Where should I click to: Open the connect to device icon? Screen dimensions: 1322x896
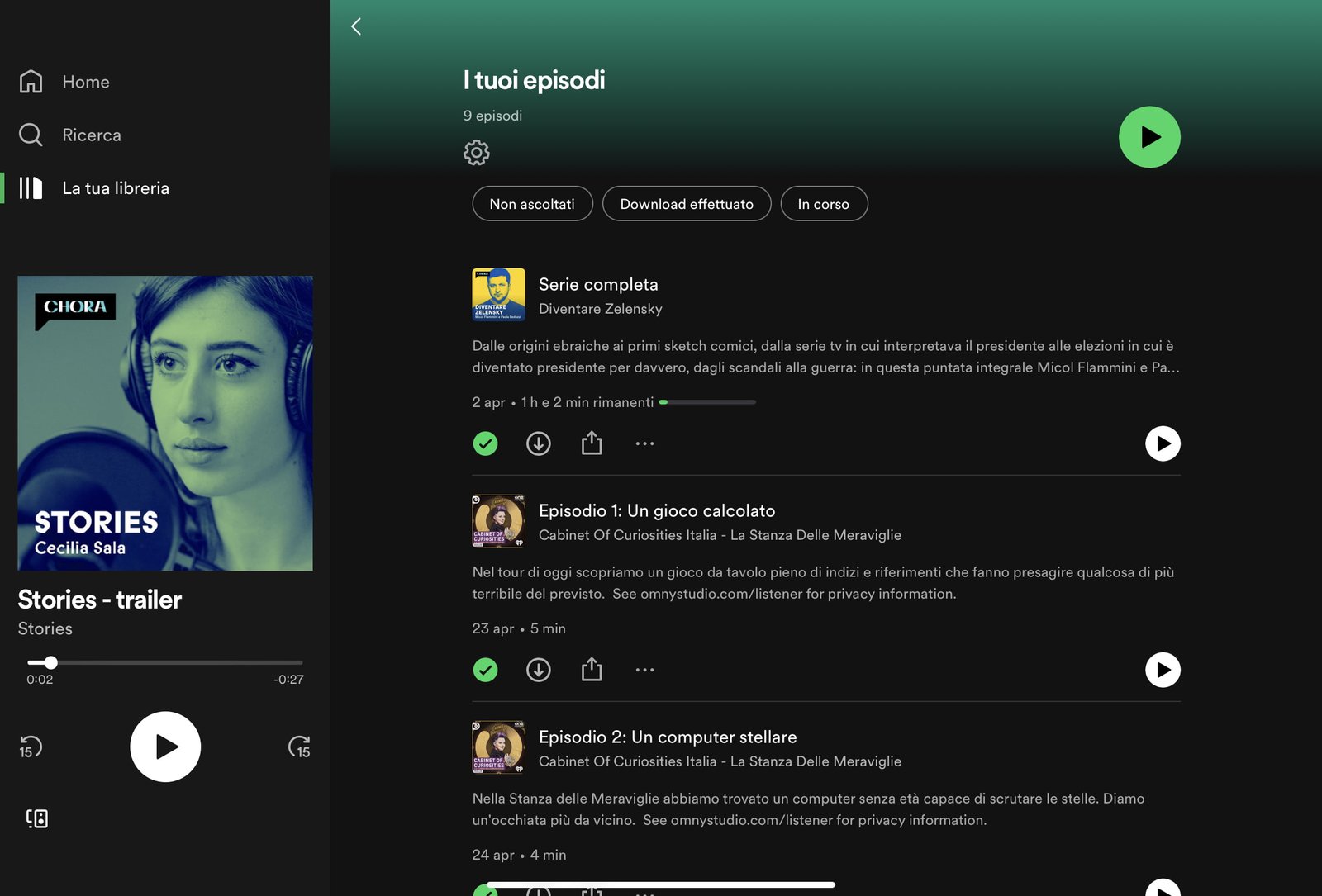(37, 818)
